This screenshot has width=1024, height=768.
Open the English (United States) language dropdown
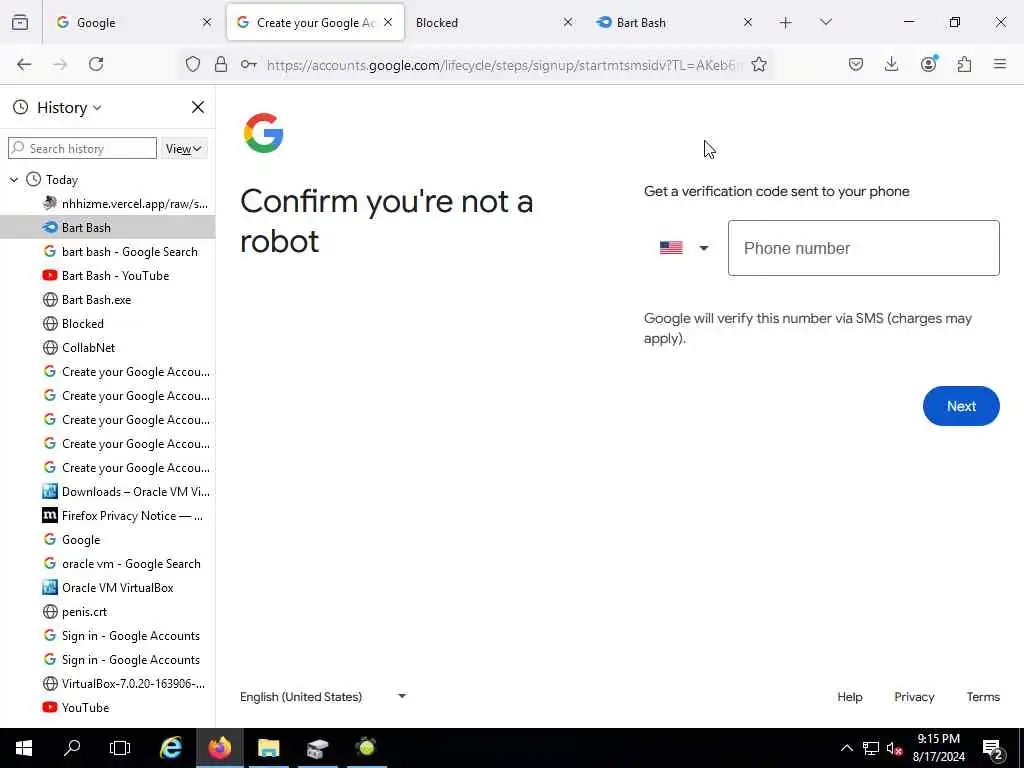coord(323,697)
